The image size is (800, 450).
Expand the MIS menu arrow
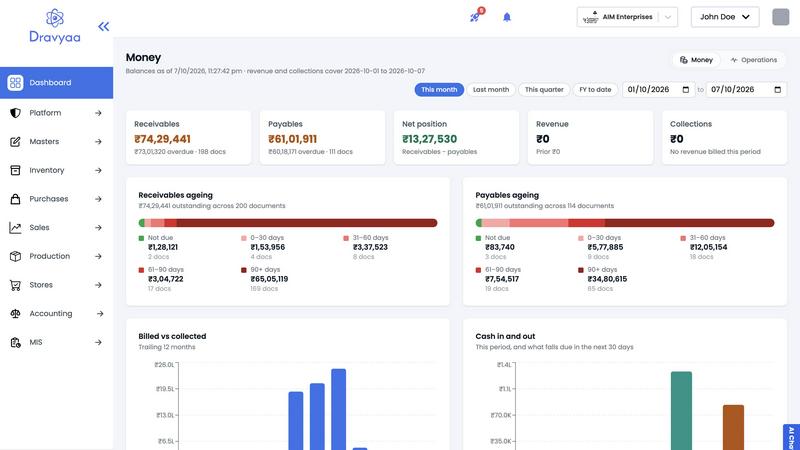coord(98,342)
